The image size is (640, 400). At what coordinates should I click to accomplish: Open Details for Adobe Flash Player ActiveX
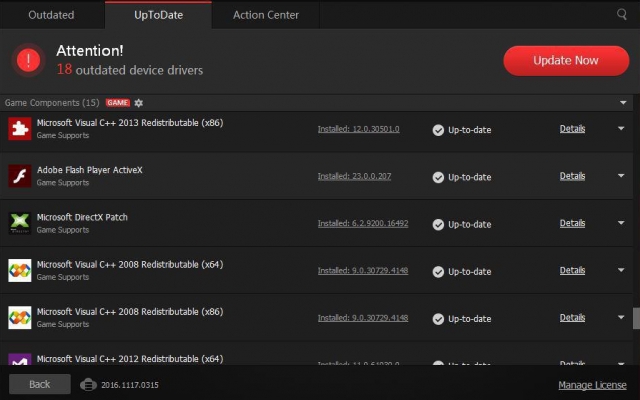click(x=572, y=176)
